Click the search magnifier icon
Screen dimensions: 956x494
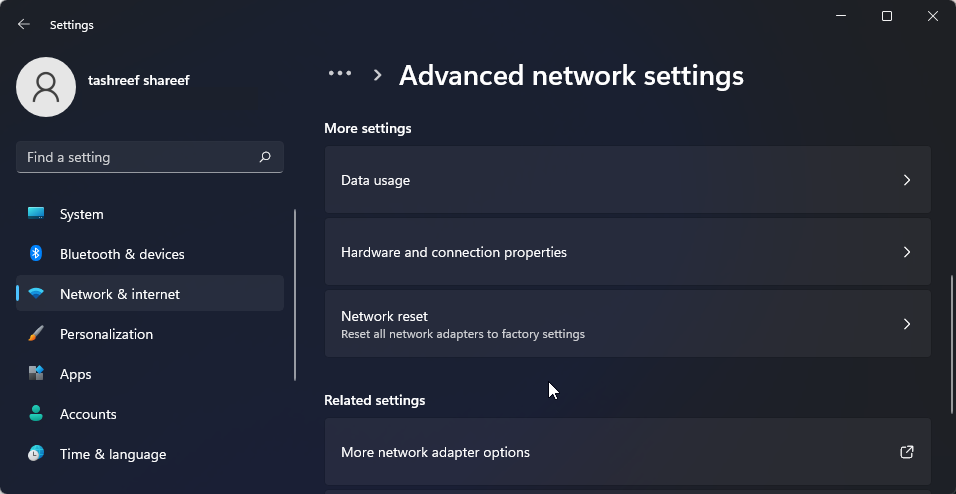[265, 157]
